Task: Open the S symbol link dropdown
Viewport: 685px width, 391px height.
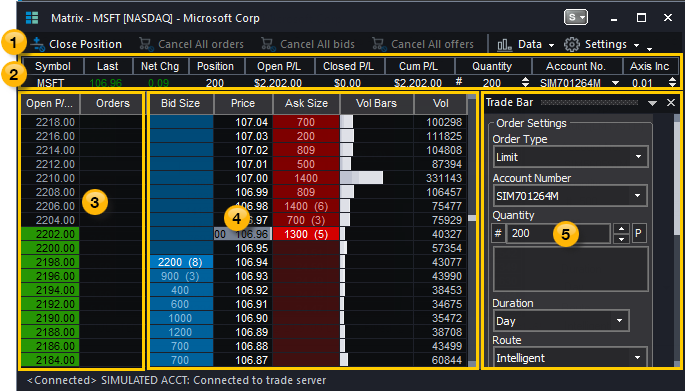Action: pyautogui.click(x=576, y=17)
